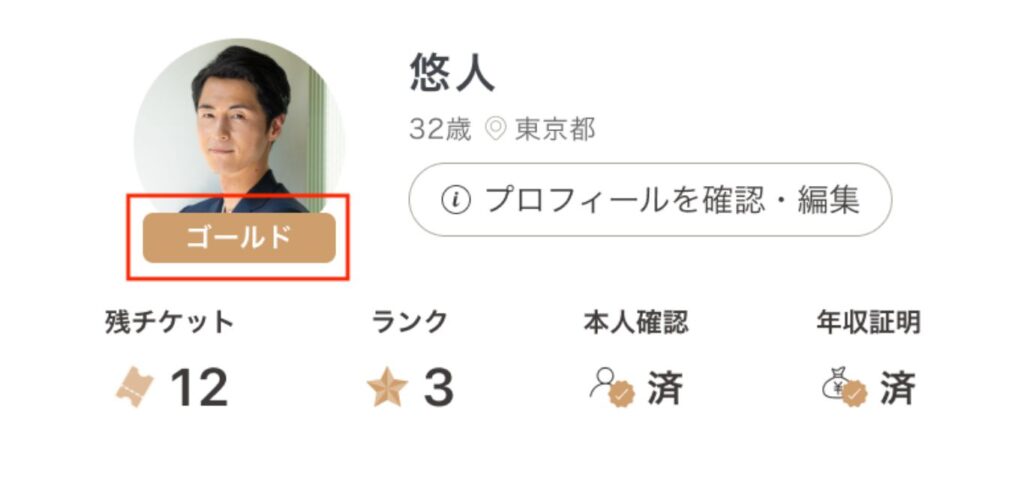Select the 残チケット label
1024x490 pixels.
coord(170,322)
